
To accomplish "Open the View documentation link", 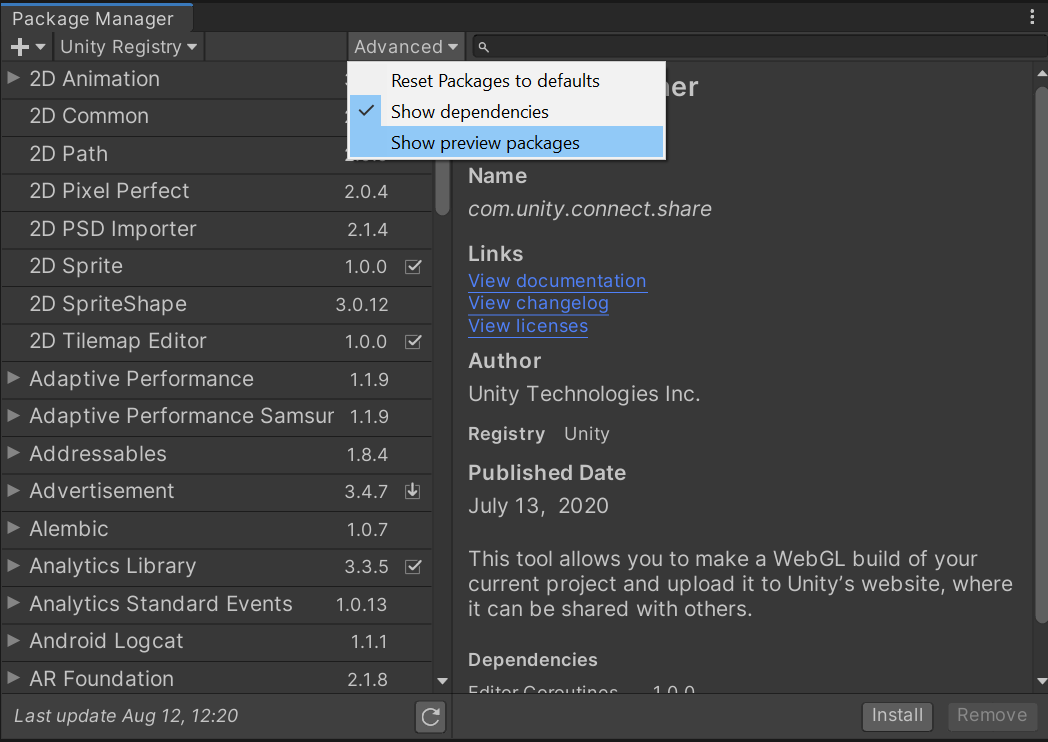I will pyautogui.click(x=557, y=281).
